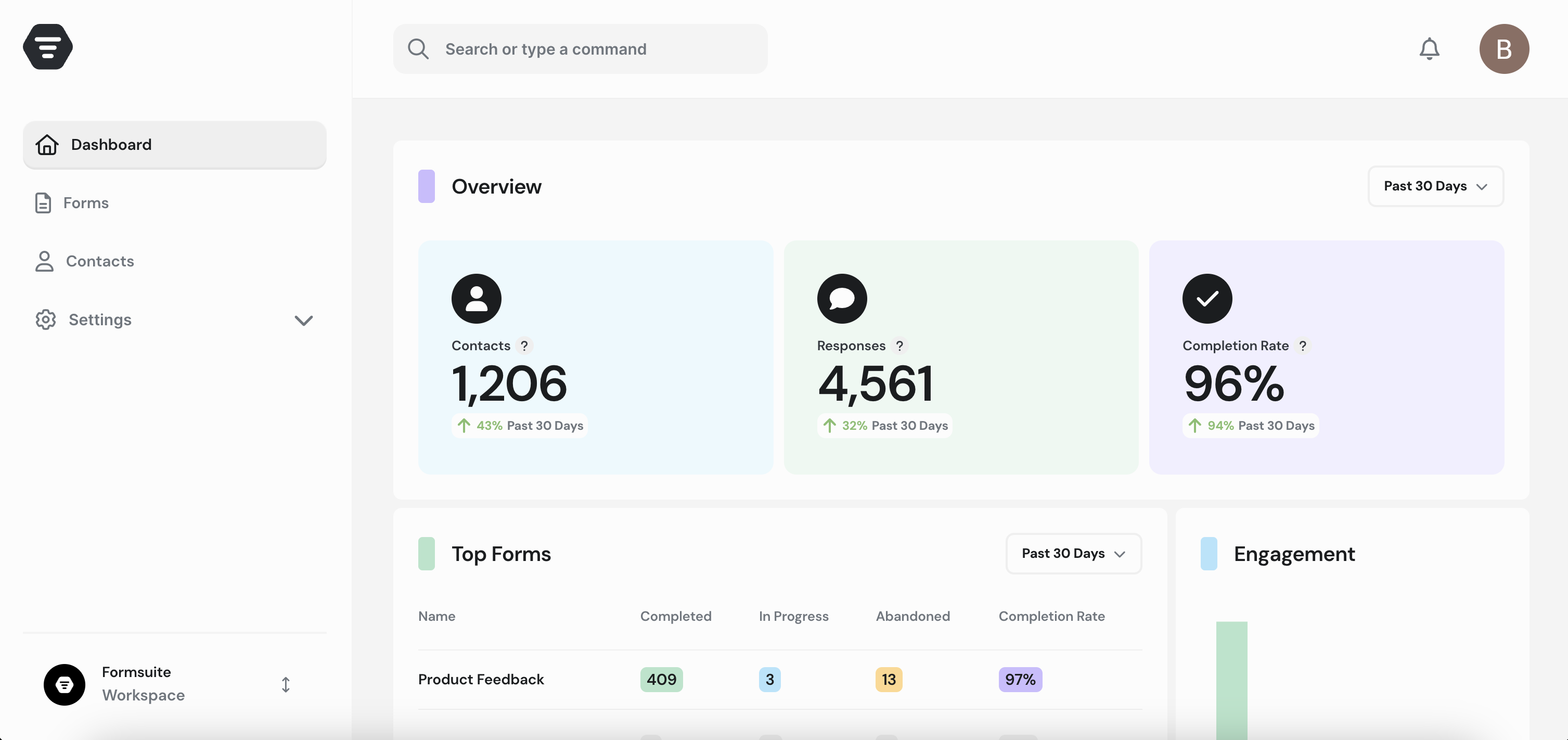
Task: Open the Contacts page
Action: click(175, 261)
